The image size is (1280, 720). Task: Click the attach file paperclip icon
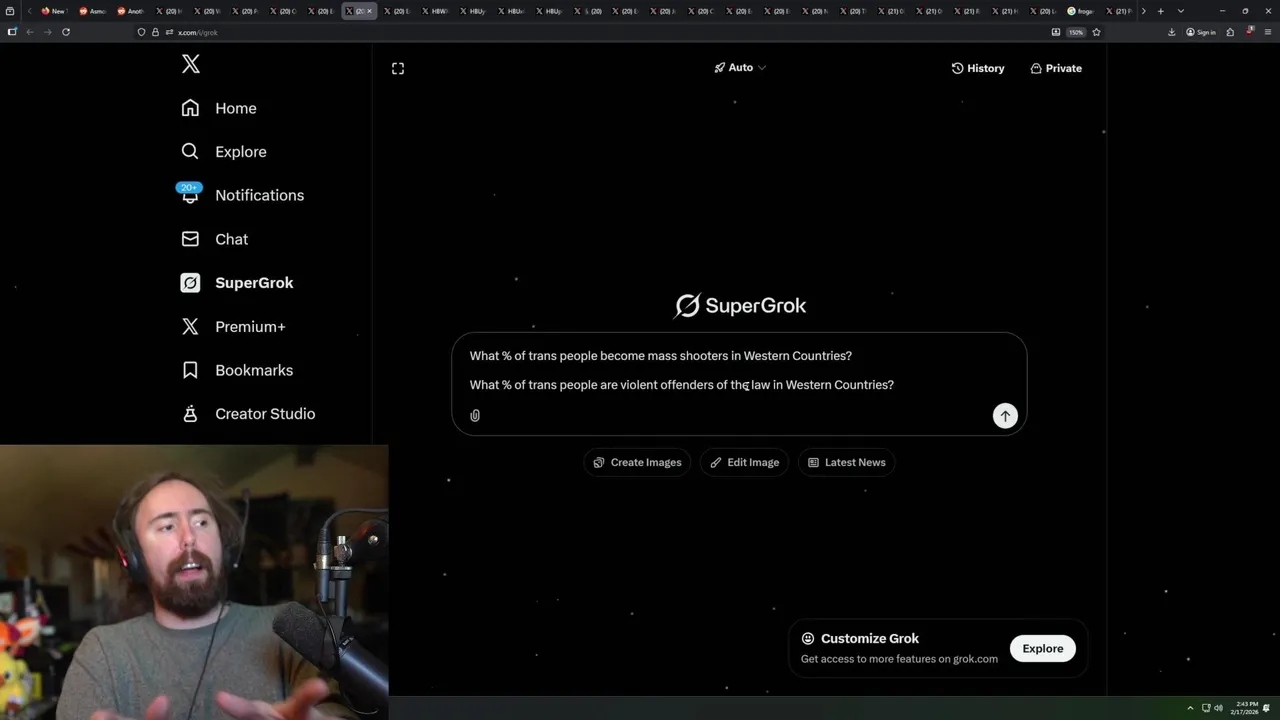pyautogui.click(x=475, y=415)
